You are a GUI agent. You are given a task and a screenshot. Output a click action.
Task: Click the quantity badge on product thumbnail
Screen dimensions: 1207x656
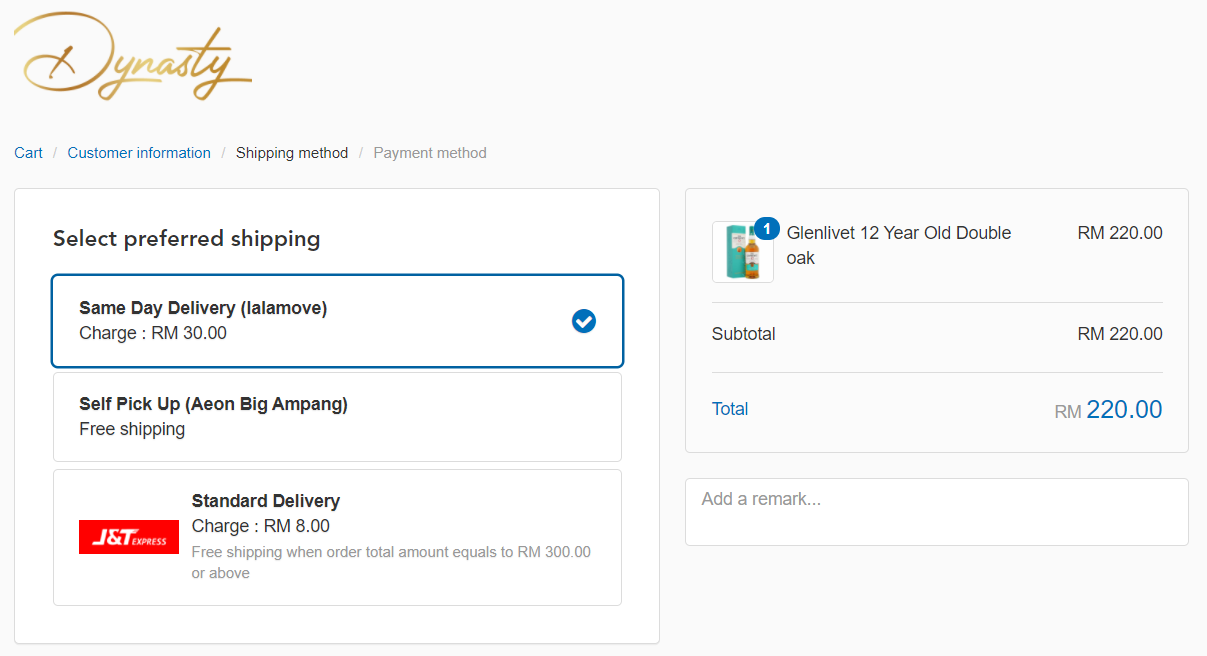[x=767, y=229]
